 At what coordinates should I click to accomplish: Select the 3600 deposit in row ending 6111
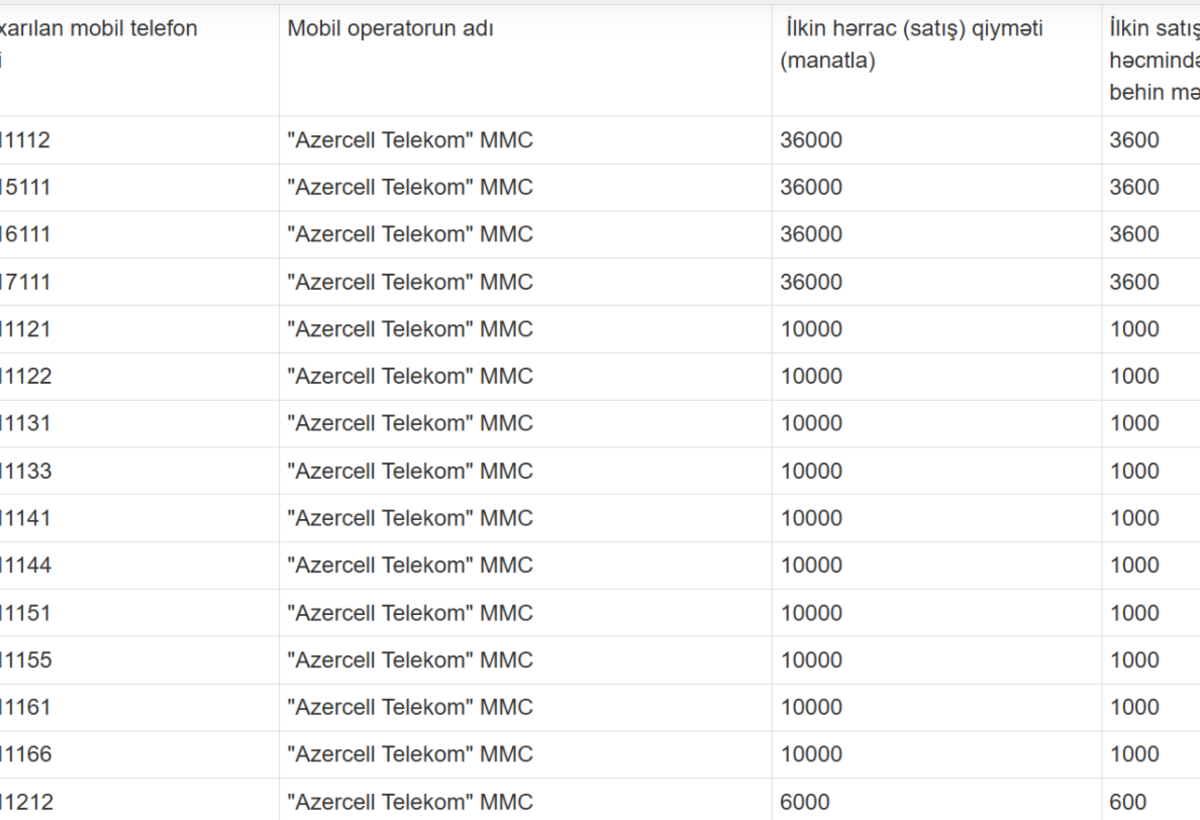pyautogui.click(x=1134, y=234)
